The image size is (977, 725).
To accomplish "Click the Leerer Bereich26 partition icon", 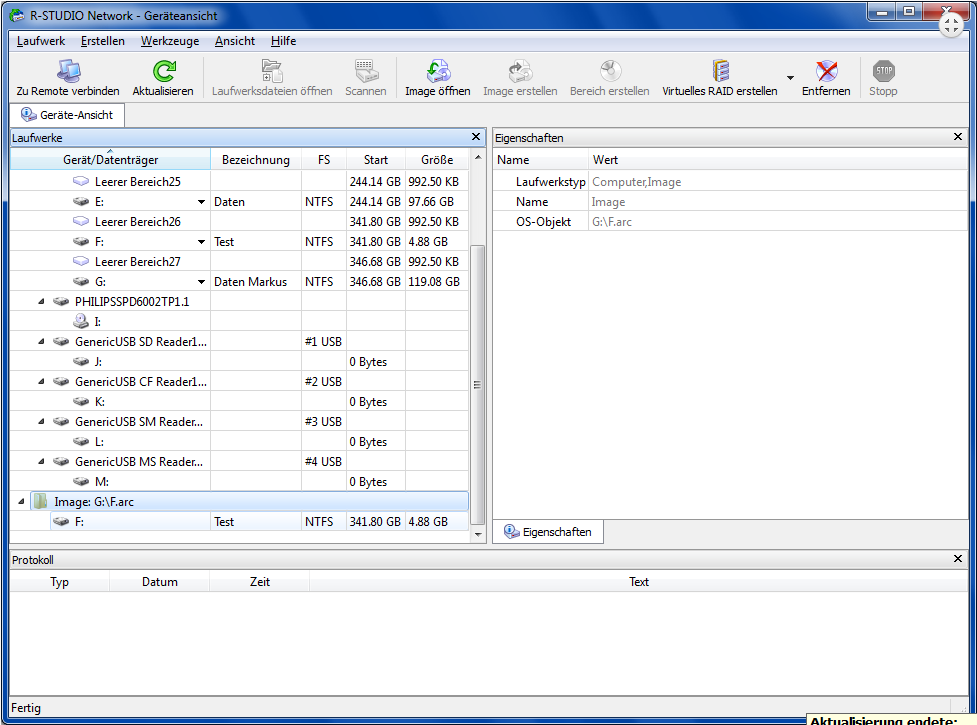I will point(81,221).
